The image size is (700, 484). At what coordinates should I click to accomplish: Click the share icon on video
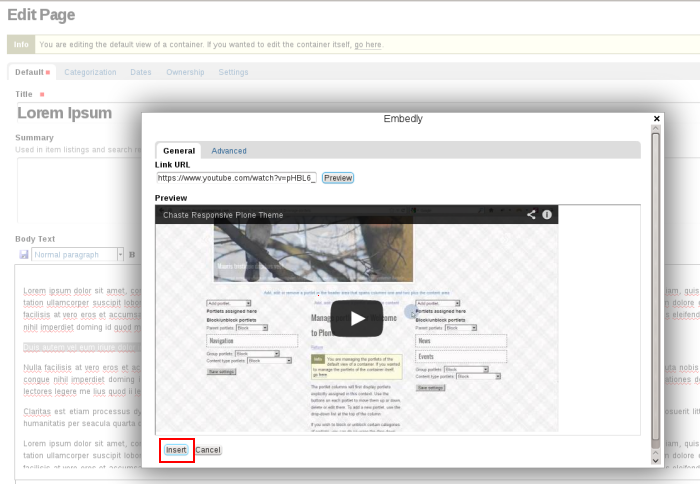[532, 214]
